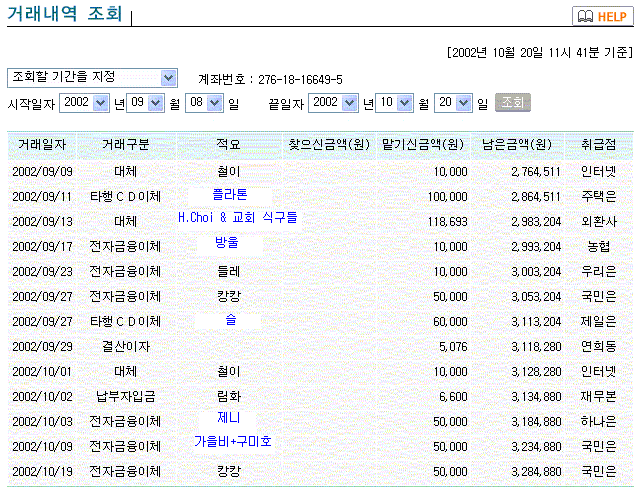This screenshot has height=493, width=643.
Task: Open the end year 2002 dropdown
Action: (334, 103)
